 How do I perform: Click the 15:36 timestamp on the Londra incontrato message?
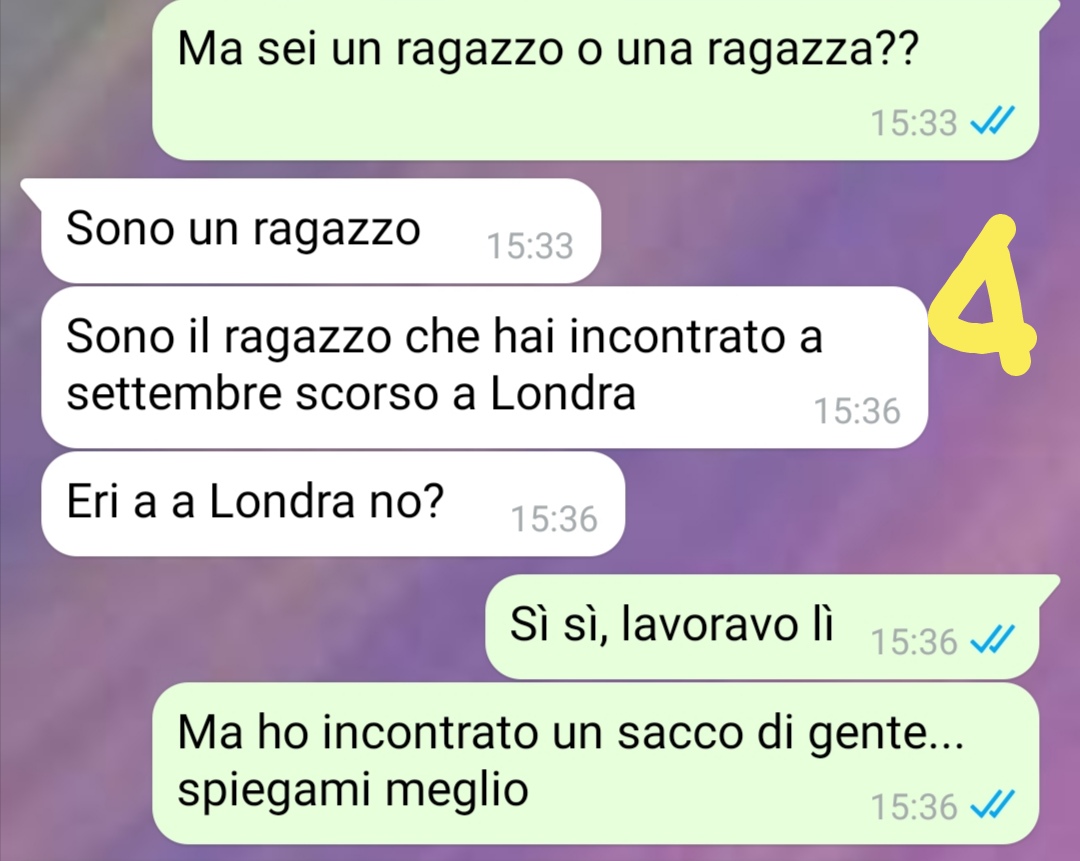point(858,411)
